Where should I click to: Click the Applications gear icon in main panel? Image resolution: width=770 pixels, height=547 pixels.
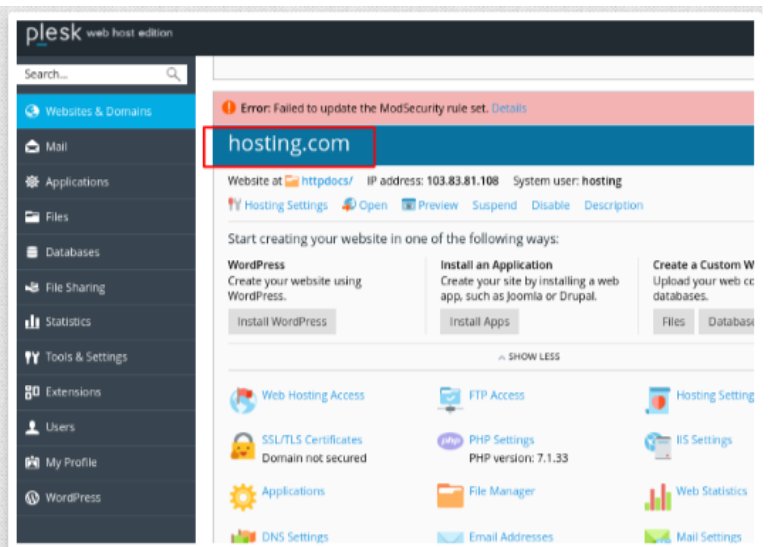click(x=243, y=496)
